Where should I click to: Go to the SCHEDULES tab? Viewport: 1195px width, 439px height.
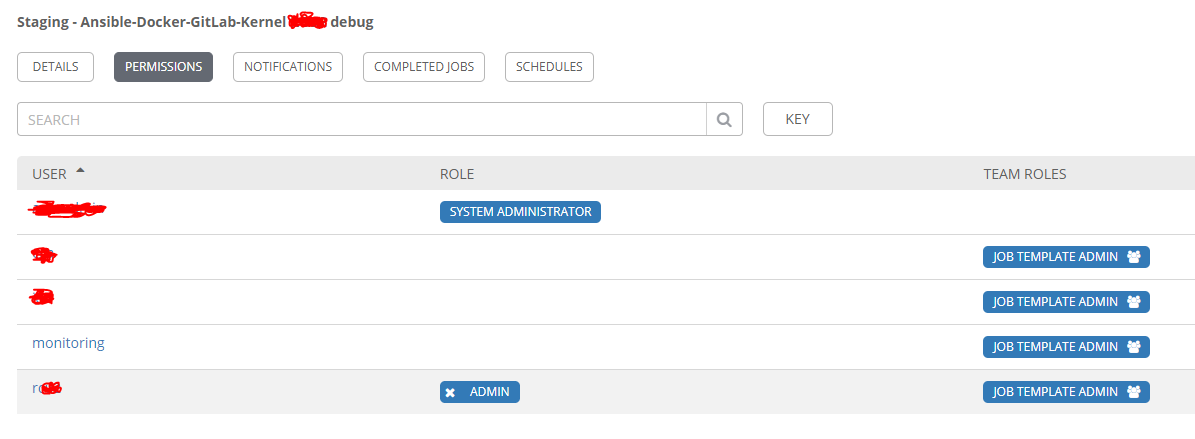[549, 66]
